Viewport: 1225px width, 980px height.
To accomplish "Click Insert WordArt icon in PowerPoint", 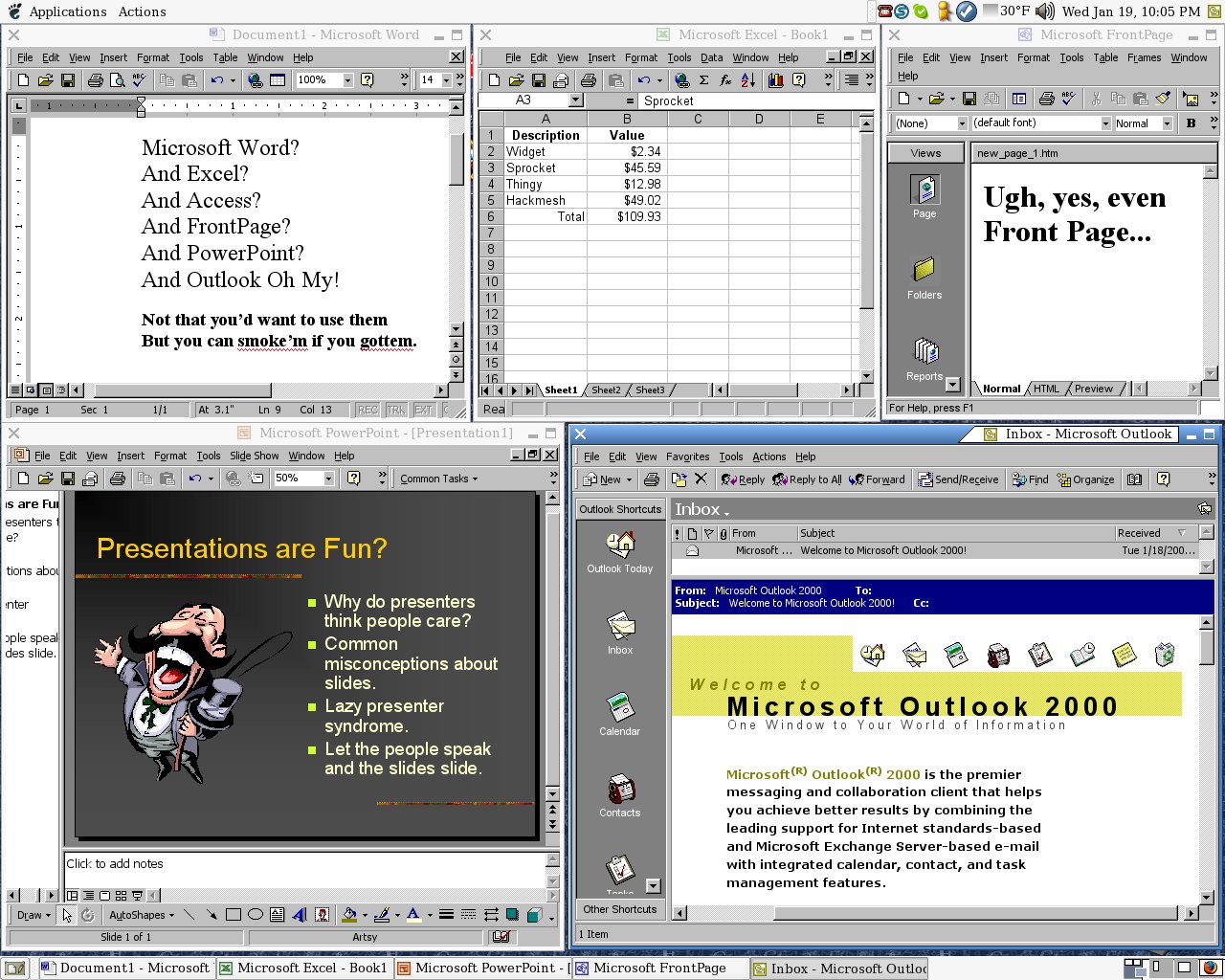I will tap(300, 915).
